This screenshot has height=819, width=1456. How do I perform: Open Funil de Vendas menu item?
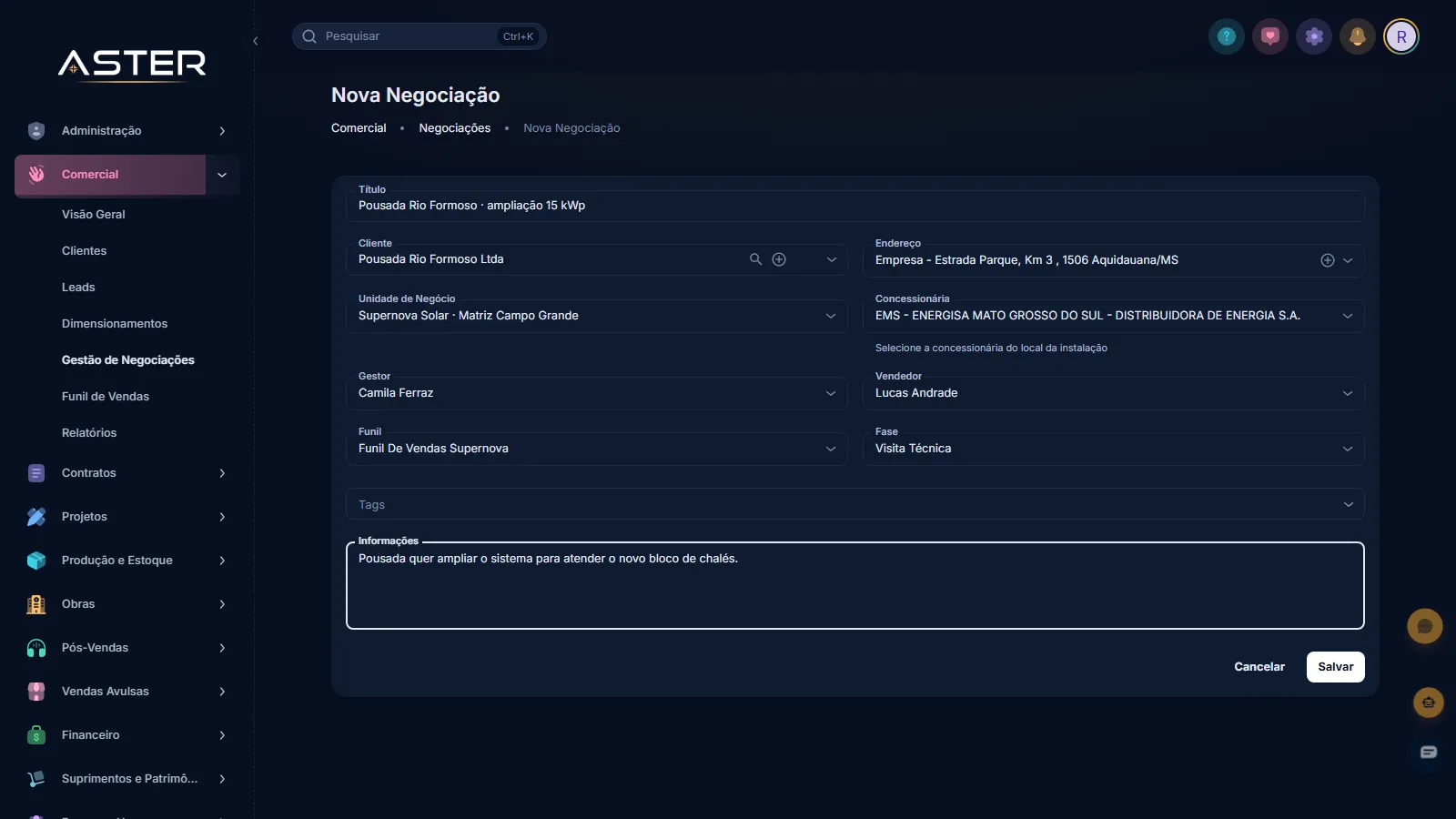coord(106,397)
